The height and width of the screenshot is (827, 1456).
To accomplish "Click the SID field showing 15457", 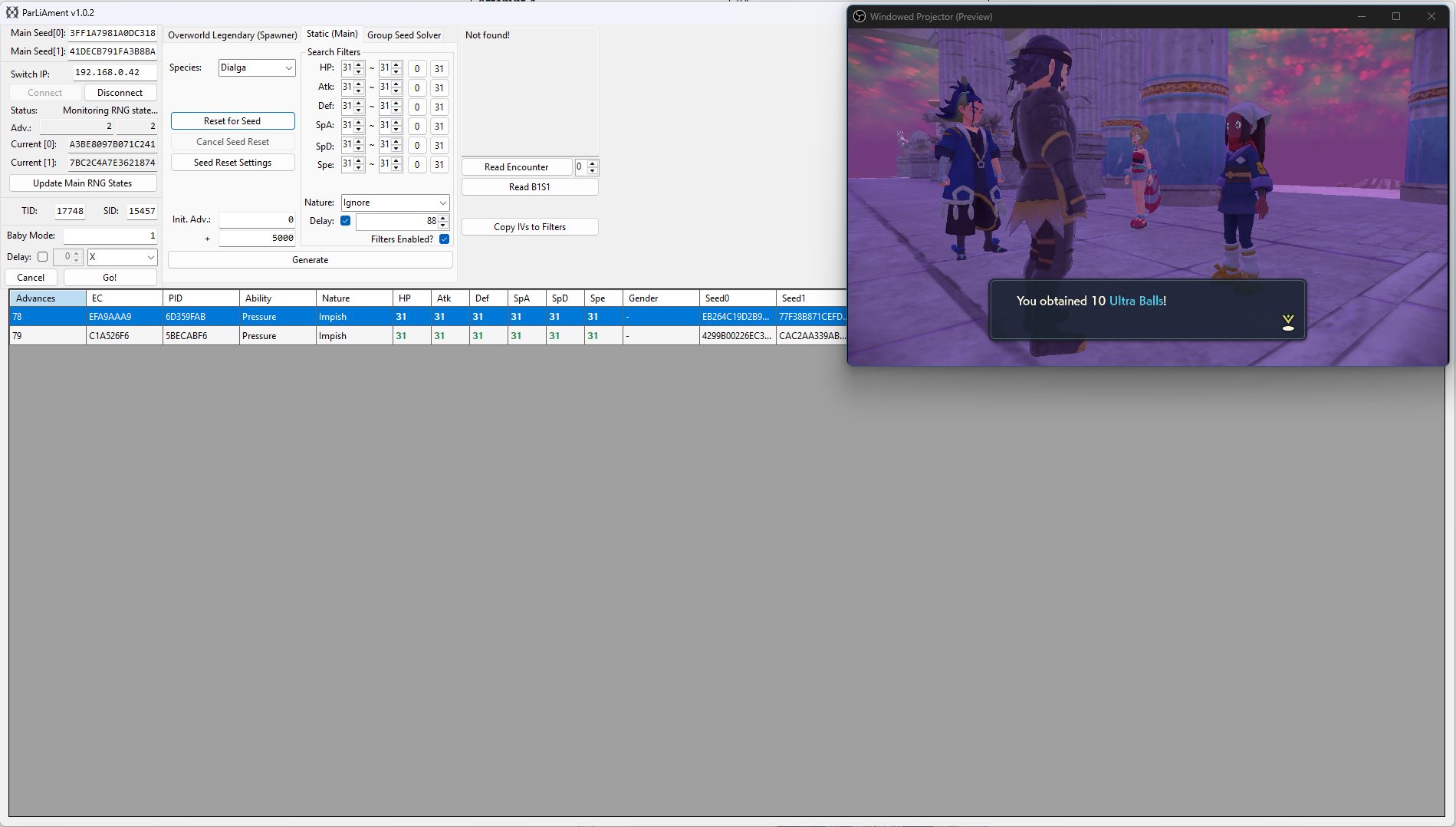I will coord(142,211).
